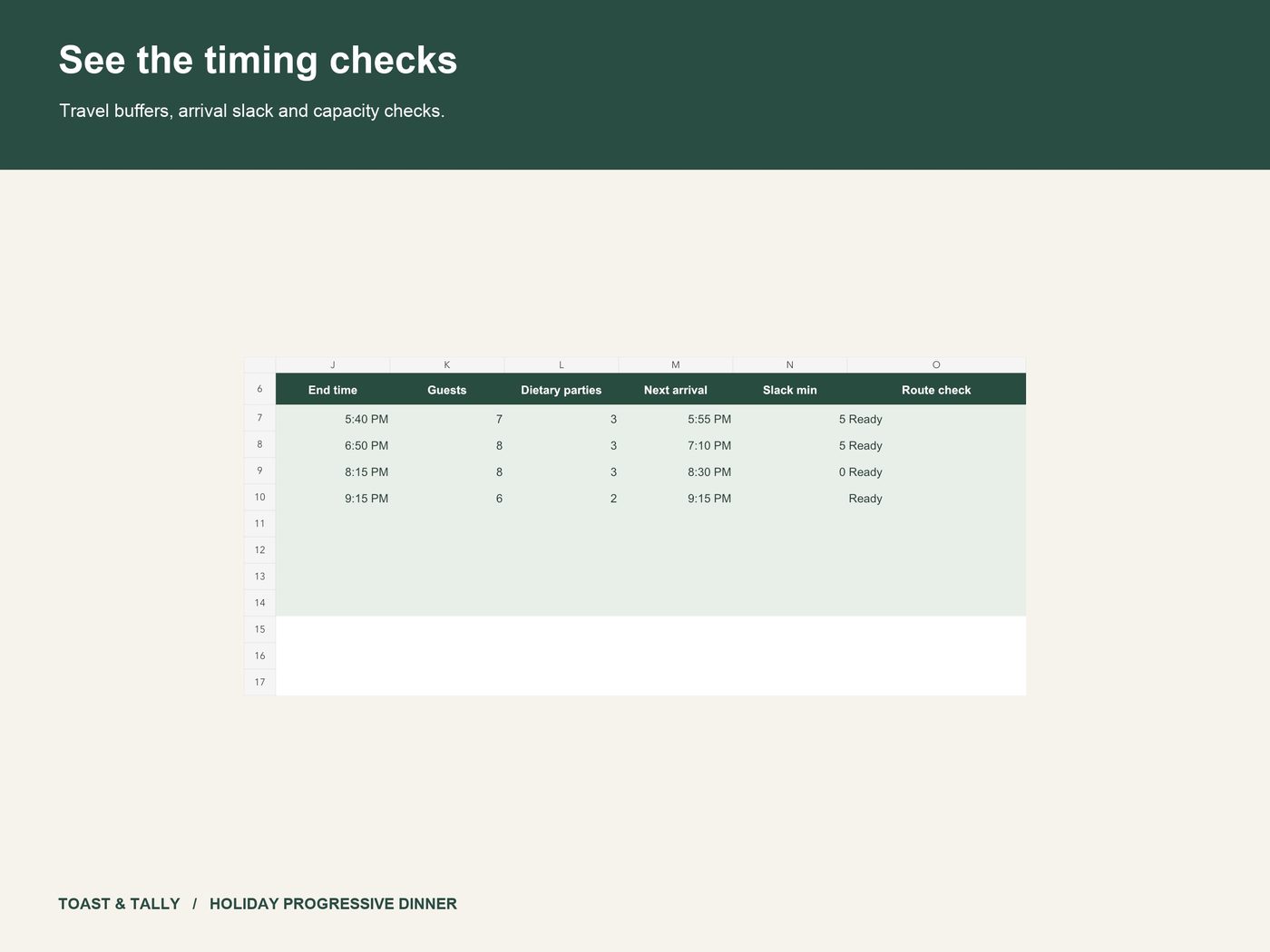The width and height of the screenshot is (1270, 952).
Task: Select row 12 header
Action: pos(259,549)
